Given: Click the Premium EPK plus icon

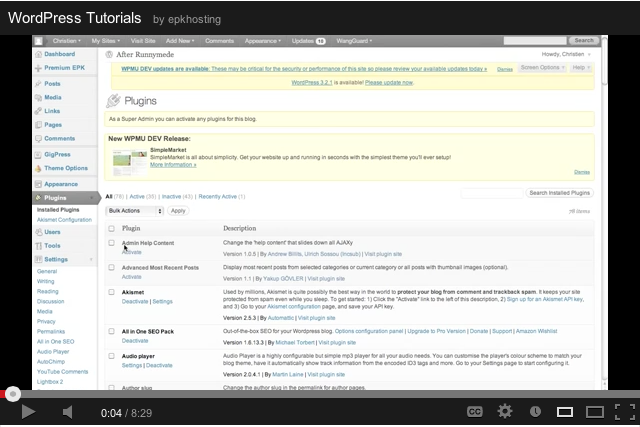Looking at the screenshot, I should [x=38, y=68].
